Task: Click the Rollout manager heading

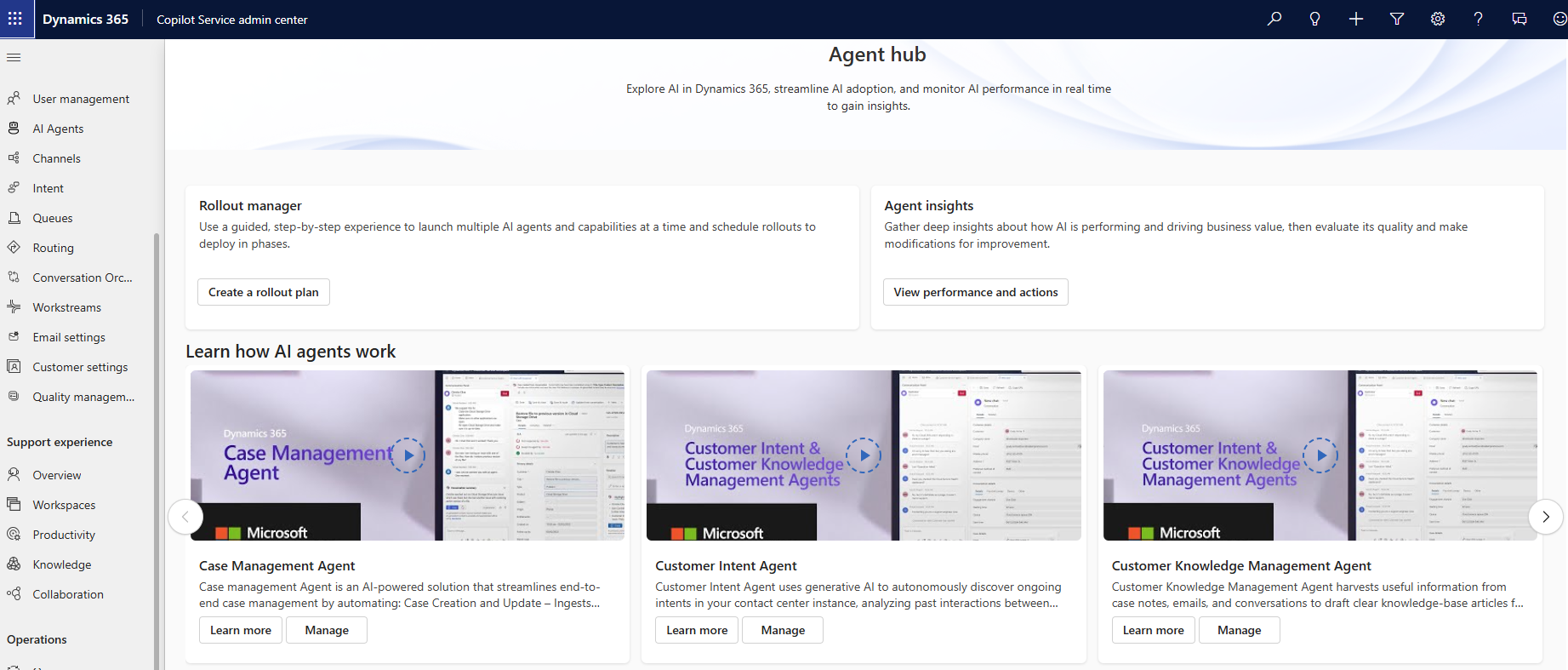Action: tap(250, 205)
